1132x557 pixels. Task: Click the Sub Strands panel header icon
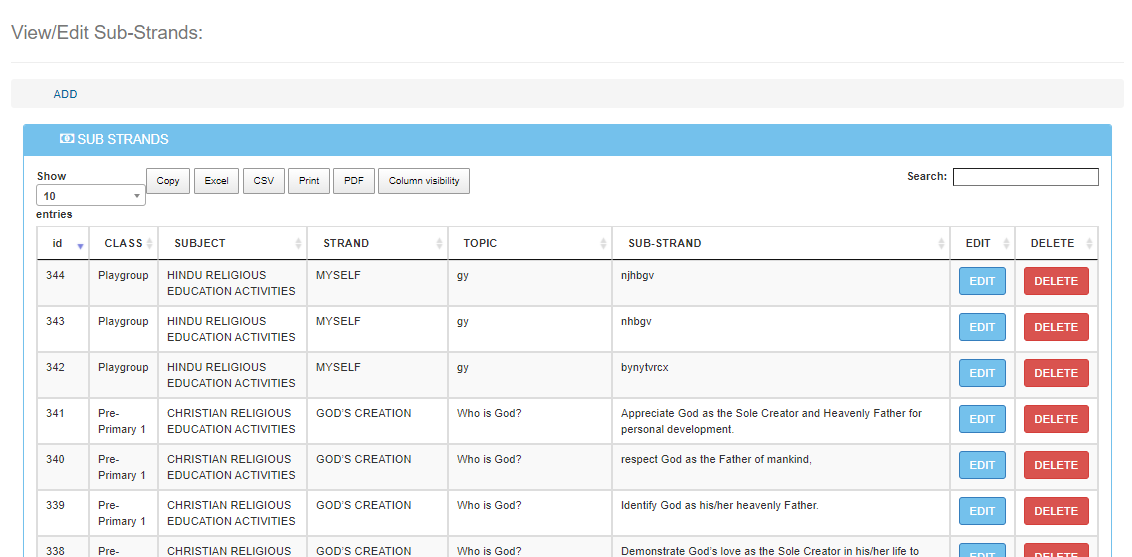coord(67,139)
